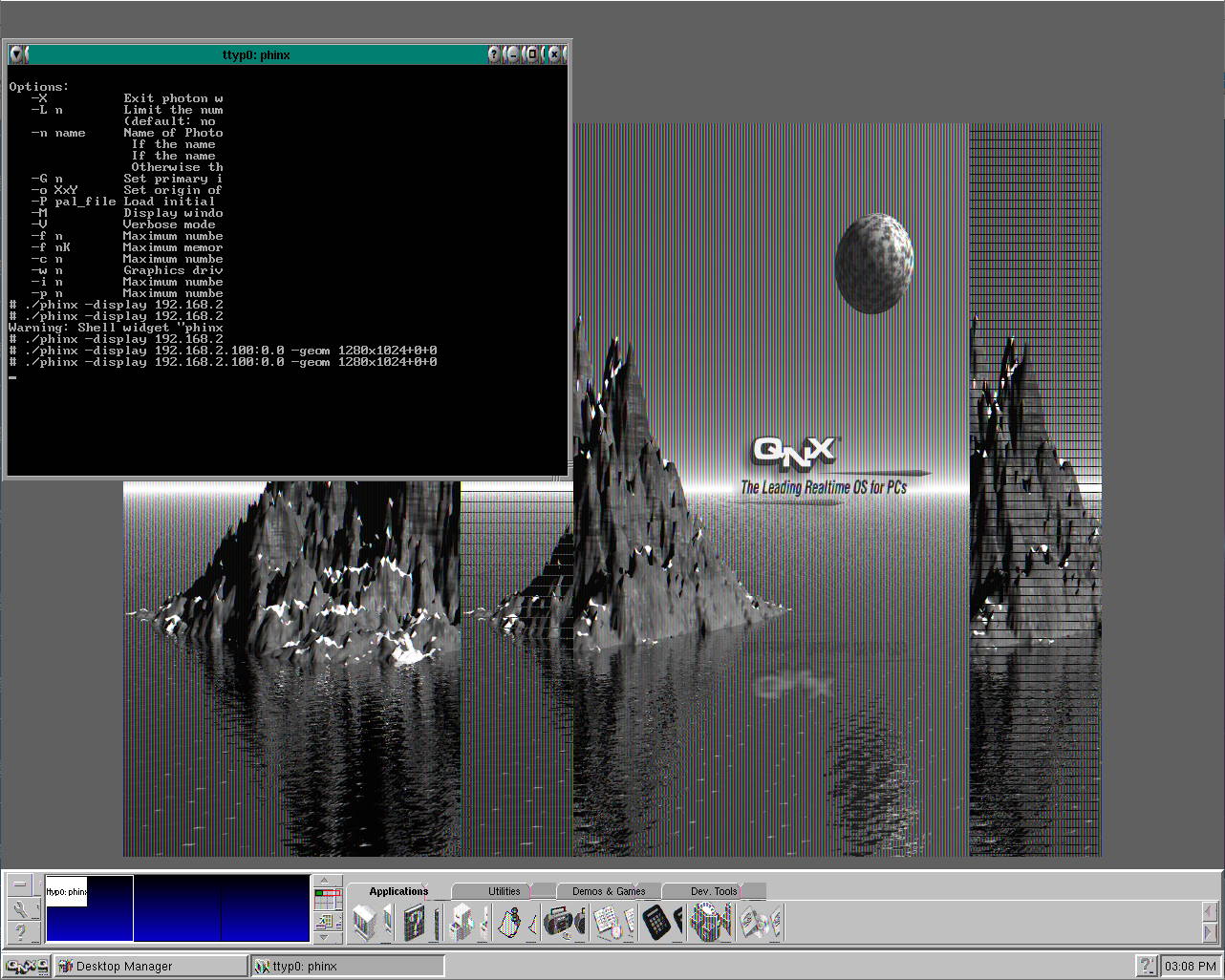The width and height of the screenshot is (1225, 980).
Task: Click the Desktop Manager taskbar button
Action: pos(150,966)
